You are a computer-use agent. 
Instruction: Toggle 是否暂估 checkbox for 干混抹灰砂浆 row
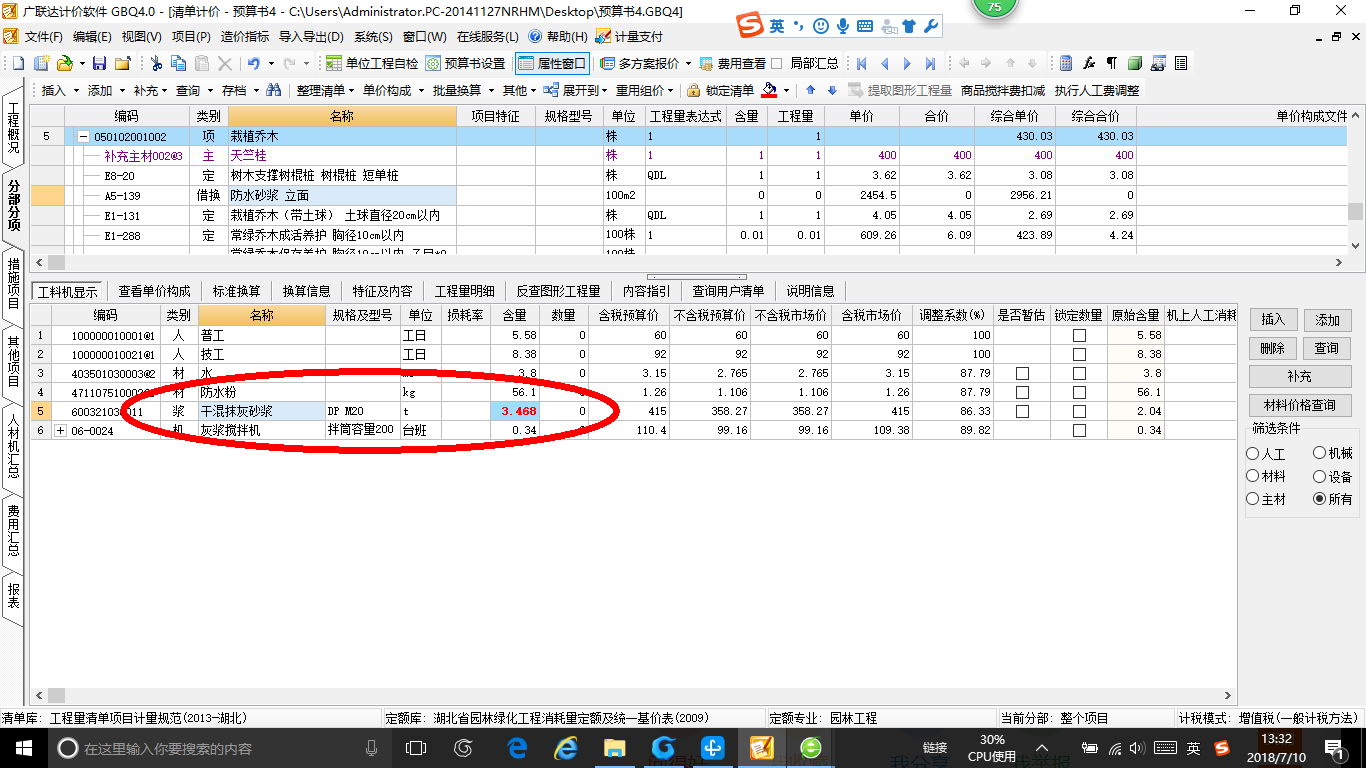[1022, 411]
